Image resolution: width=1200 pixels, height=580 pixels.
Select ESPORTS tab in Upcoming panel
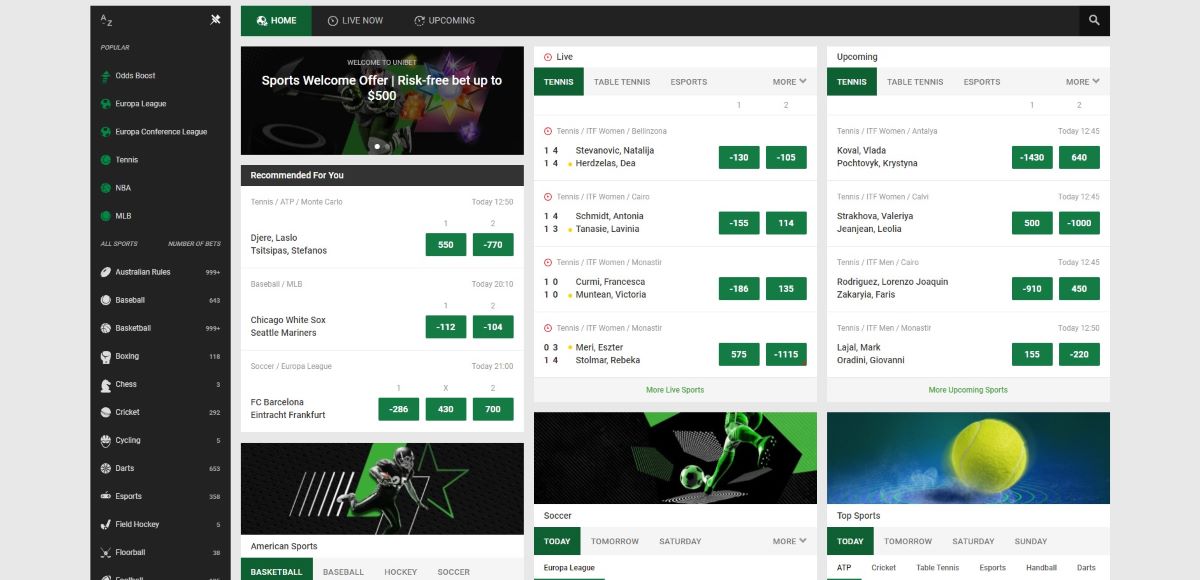click(982, 82)
